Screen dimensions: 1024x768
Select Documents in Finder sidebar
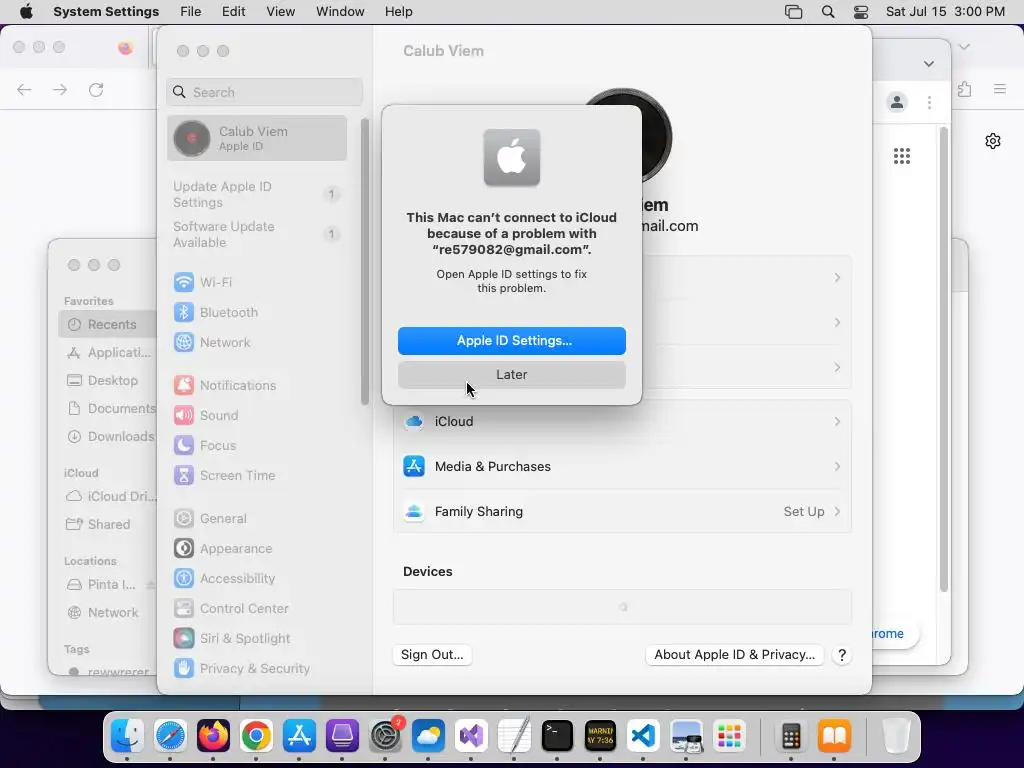(x=108, y=409)
